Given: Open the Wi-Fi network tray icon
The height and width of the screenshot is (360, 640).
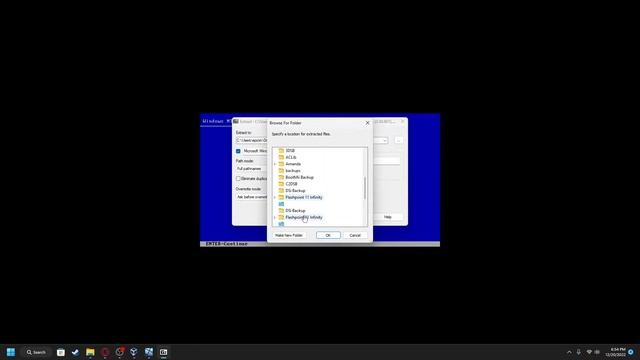Looking at the screenshot, I should point(589,352).
